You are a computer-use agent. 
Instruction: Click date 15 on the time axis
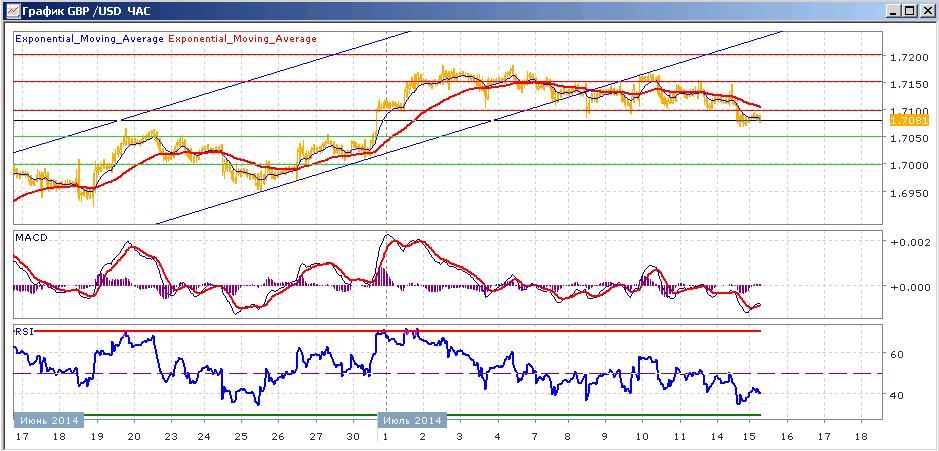click(x=749, y=435)
